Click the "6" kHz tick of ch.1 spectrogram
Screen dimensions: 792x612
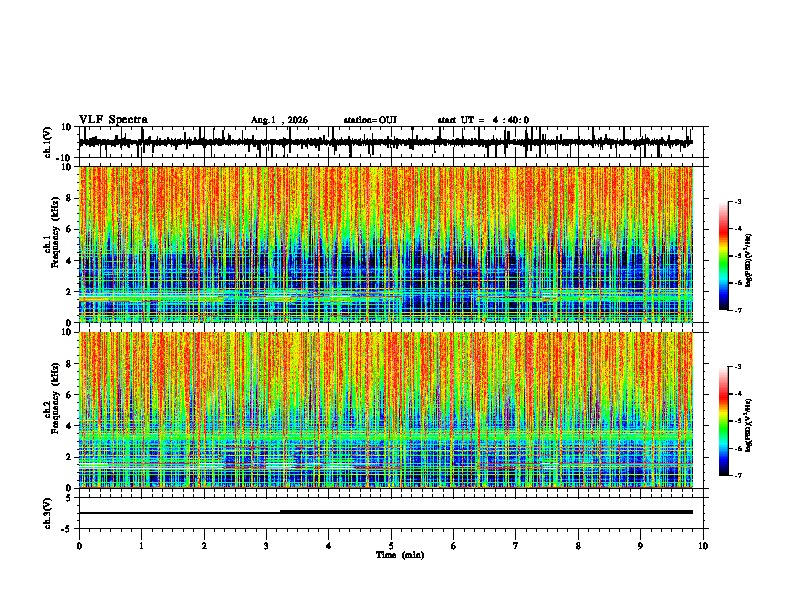click(69, 230)
